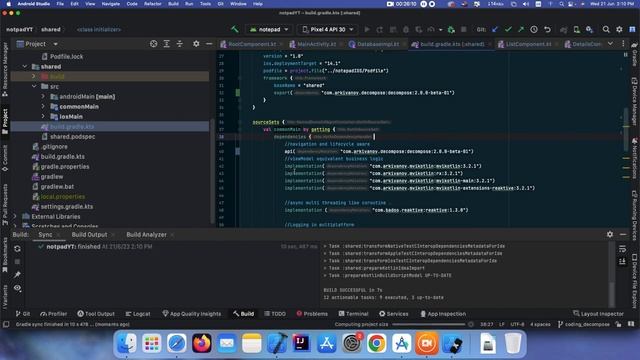Click the Build sync refresh icon
The height and width of the screenshot is (360, 640).
(17, 249)
